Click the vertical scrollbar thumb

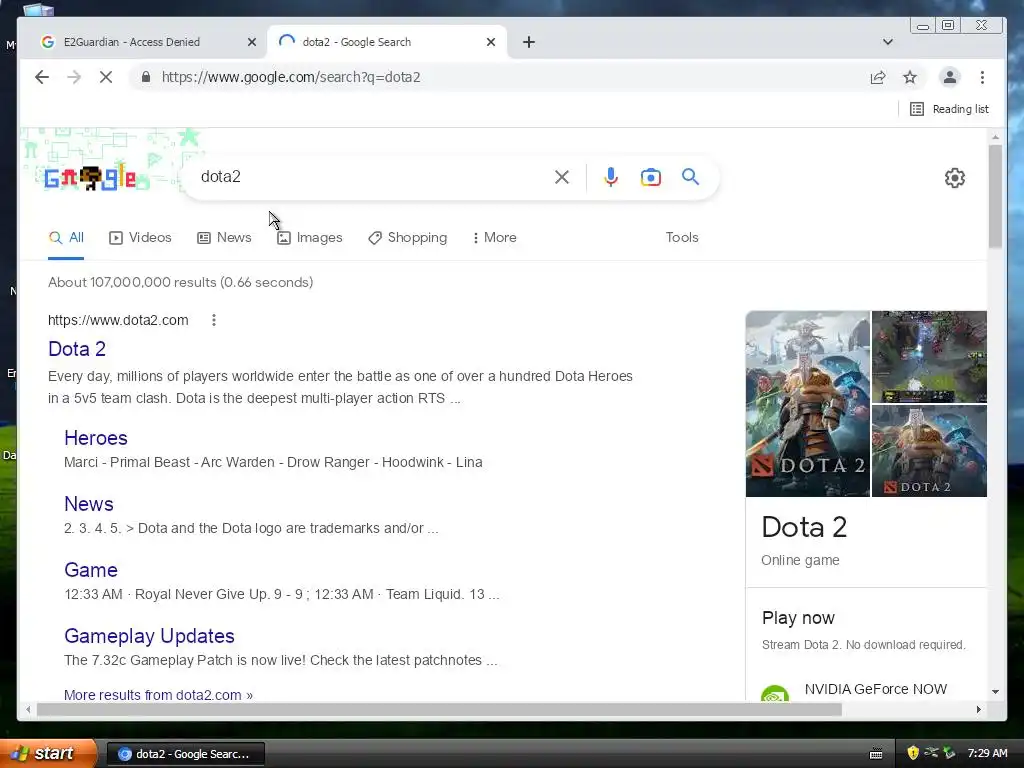click(995, 196)
